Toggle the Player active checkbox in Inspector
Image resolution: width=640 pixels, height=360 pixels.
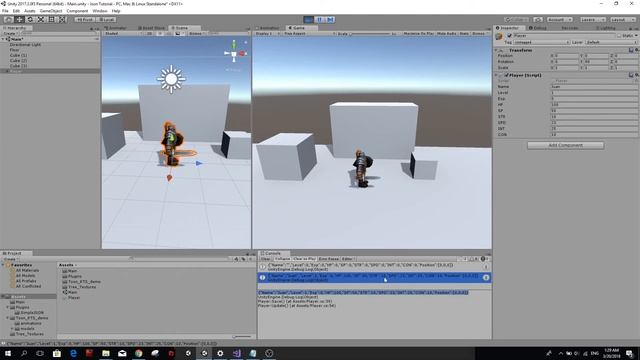[509, 36]
